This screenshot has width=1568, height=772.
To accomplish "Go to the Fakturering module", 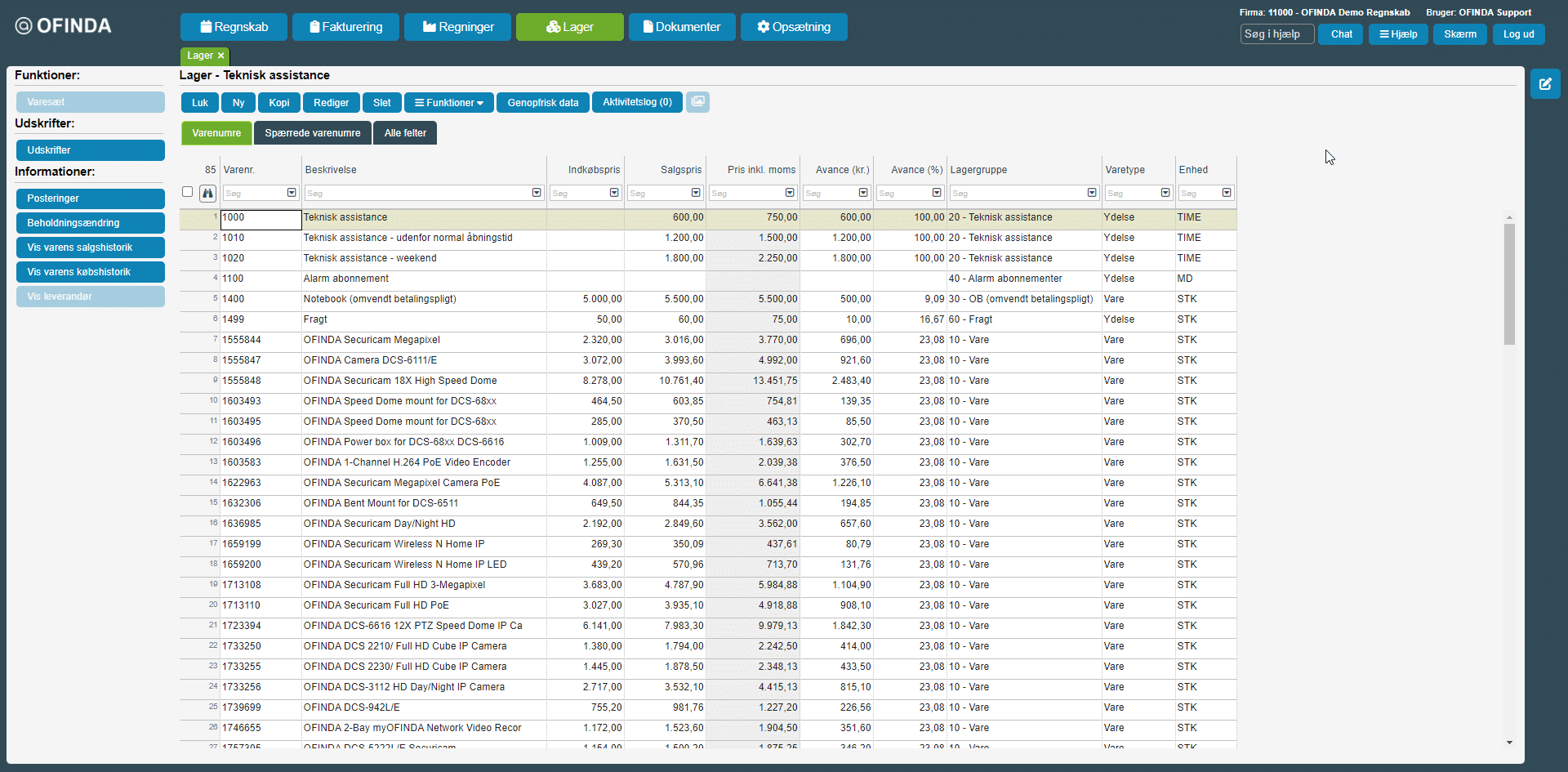I will [x=345, y=27].
